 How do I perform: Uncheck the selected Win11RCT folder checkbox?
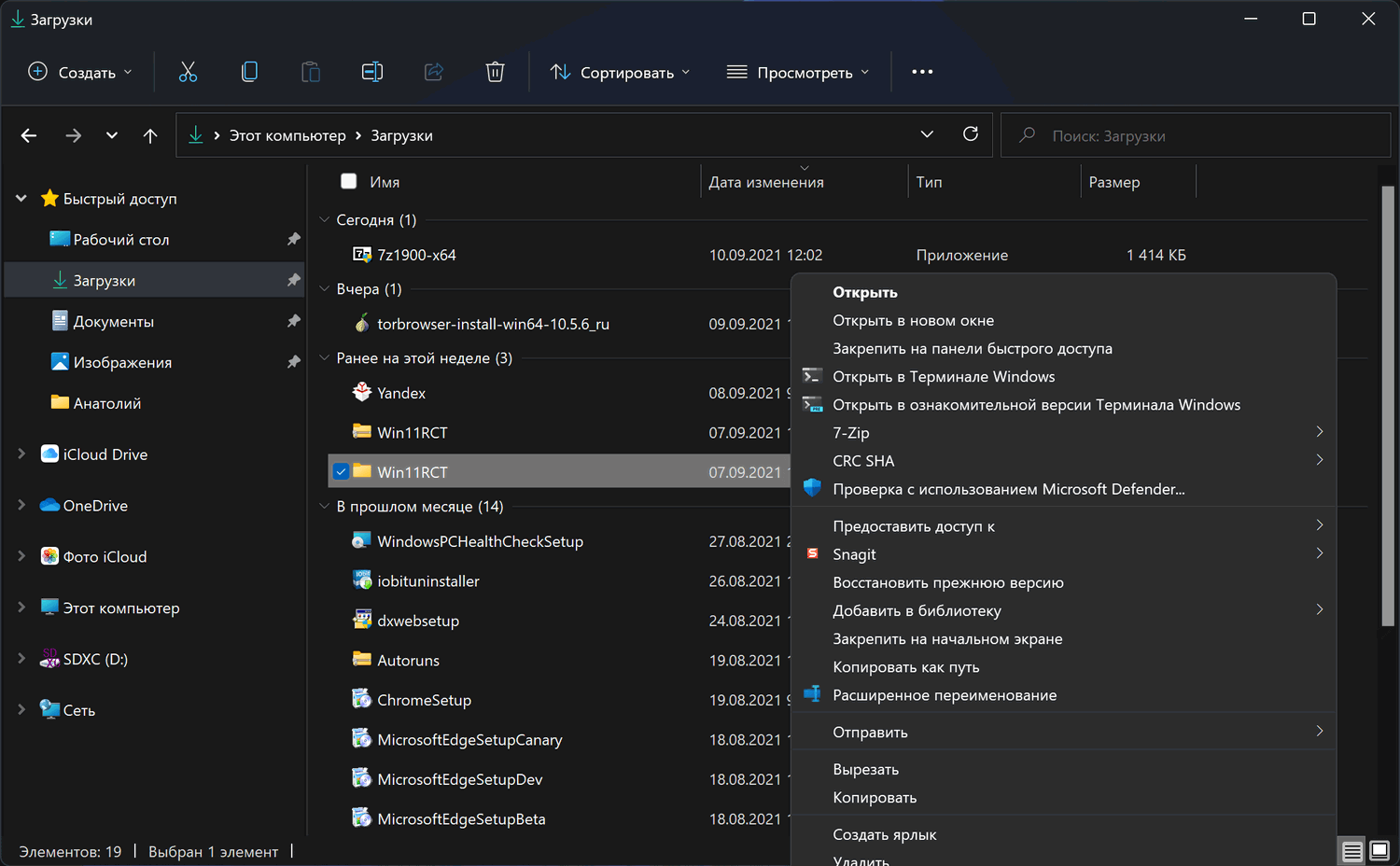tap(342, 472)
